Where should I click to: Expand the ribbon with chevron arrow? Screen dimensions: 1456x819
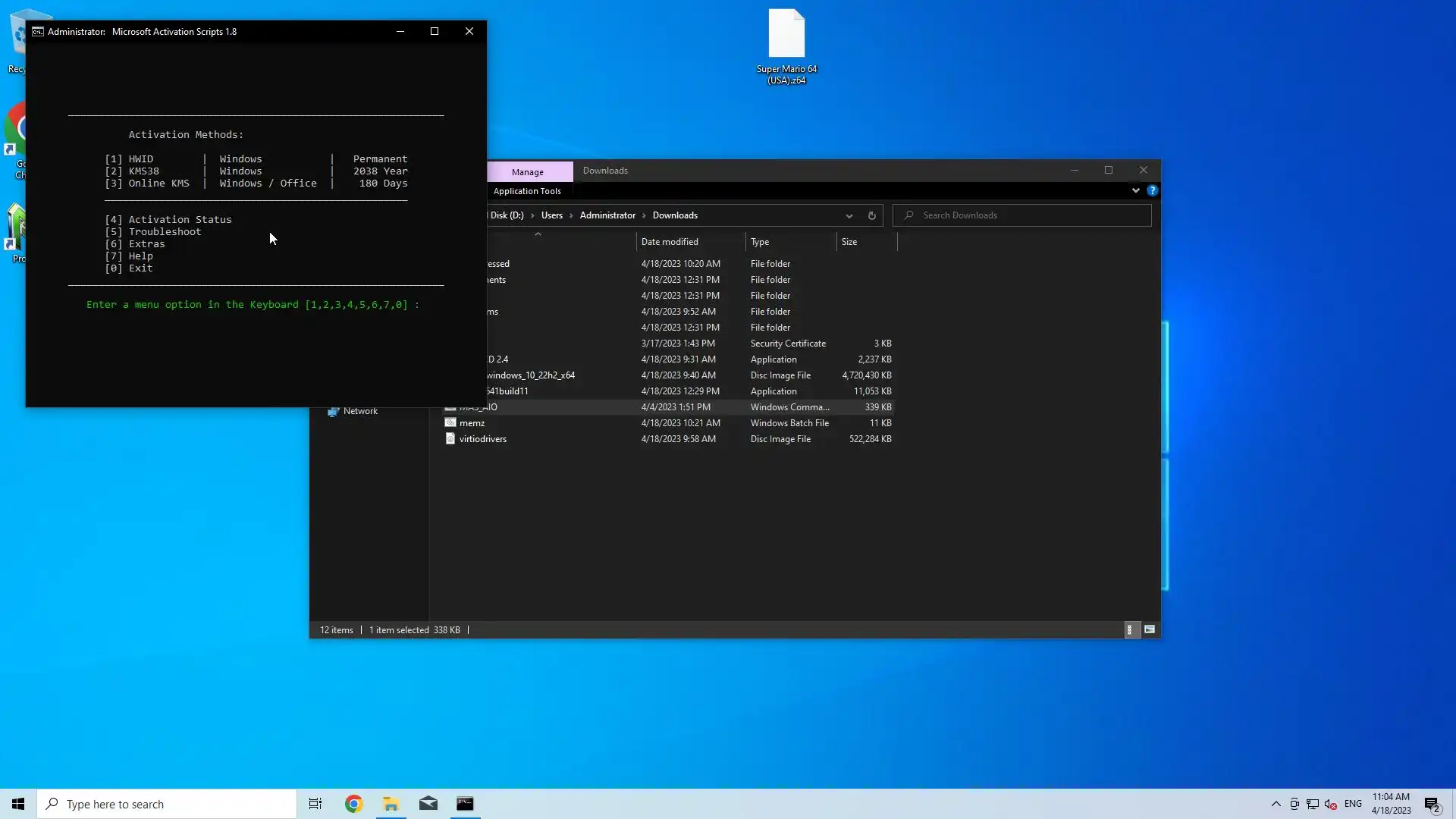1135,191
